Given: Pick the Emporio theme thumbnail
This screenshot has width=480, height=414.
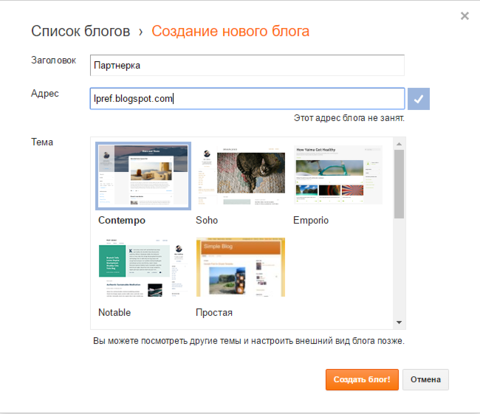Looking at the screenshot, I should 338,175.
